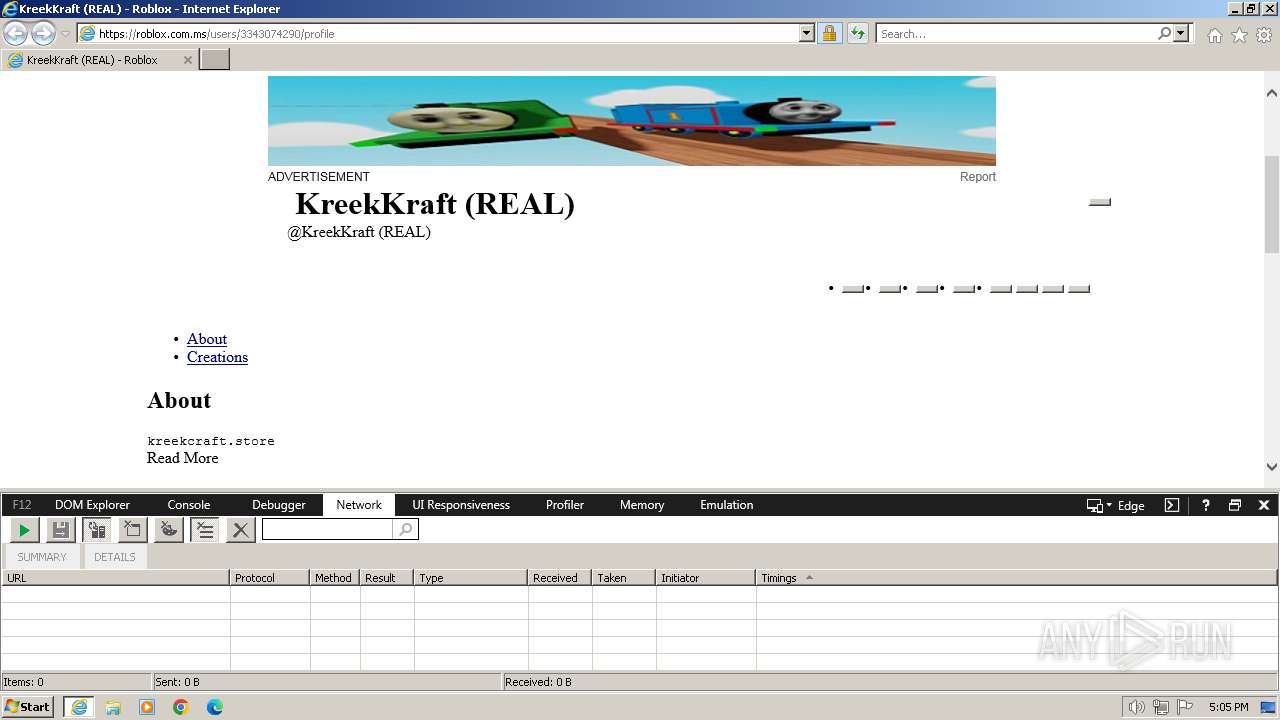The image size is (1280, 720).
Task: Open the UI Responsiveness tab
Action: pos(461,505)
